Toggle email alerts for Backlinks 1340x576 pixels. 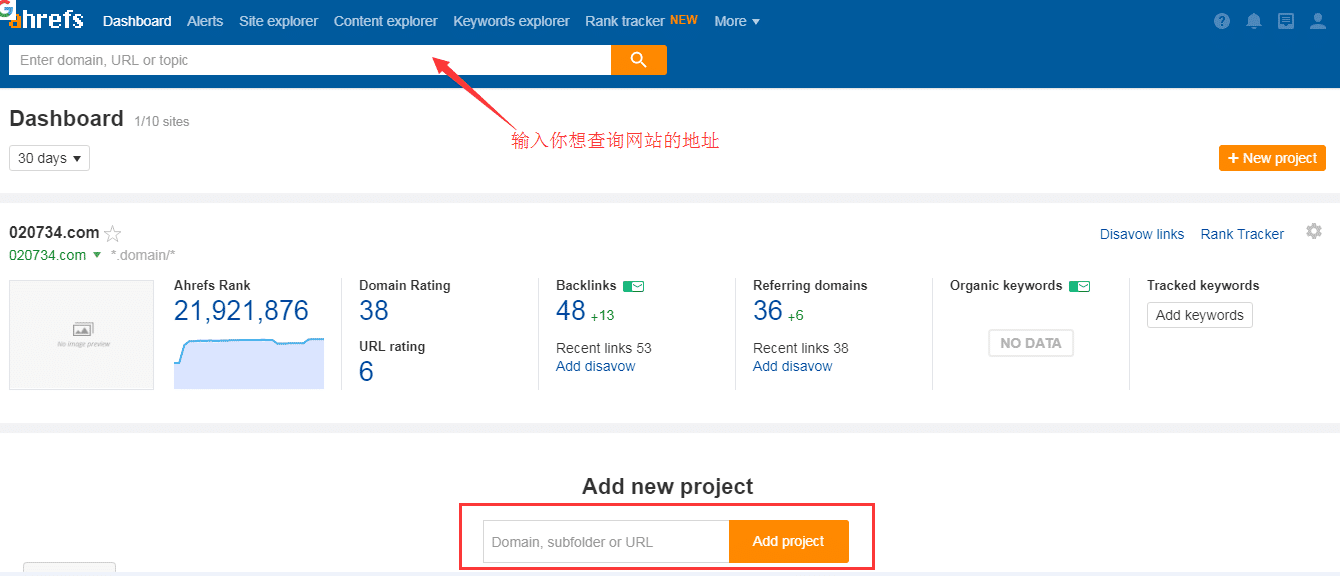[634, 285]
